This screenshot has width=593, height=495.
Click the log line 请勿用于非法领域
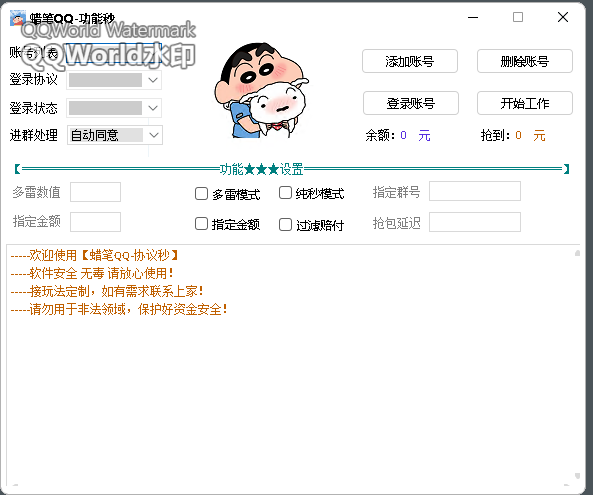119,310
